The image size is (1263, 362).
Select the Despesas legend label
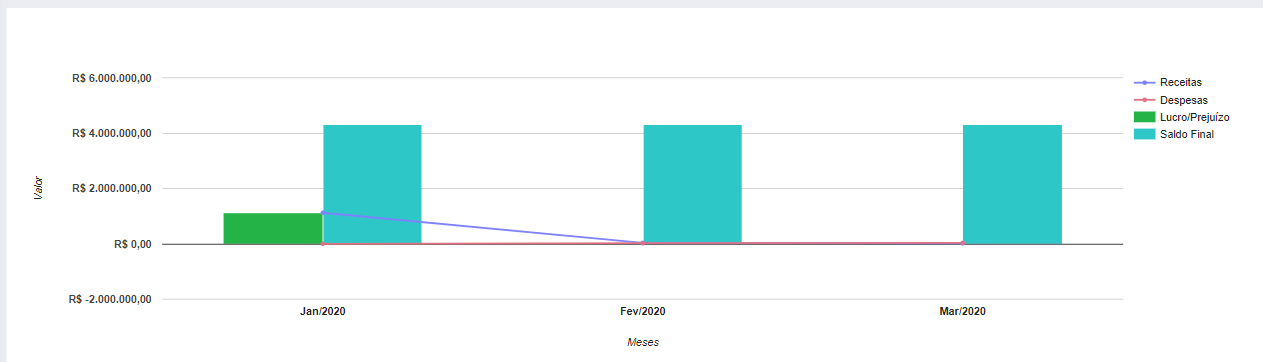[x=1184, y=100]
